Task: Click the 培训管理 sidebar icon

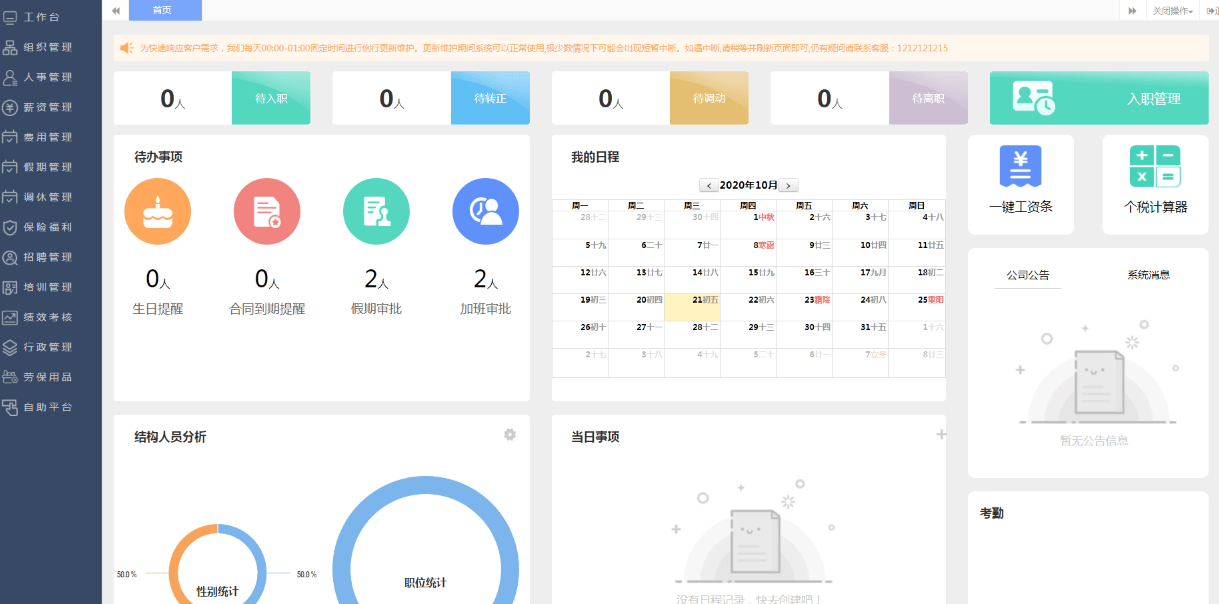Action: click(x=11, y=287)
